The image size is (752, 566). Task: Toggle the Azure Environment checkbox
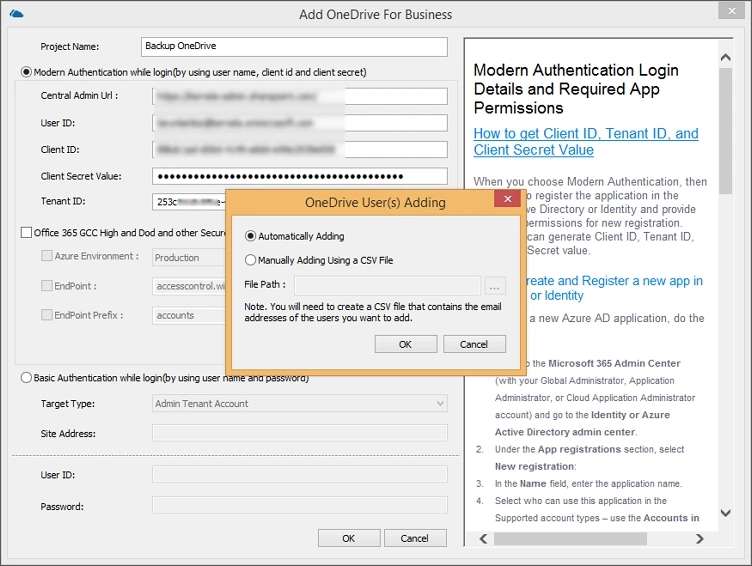click(47, 256)
